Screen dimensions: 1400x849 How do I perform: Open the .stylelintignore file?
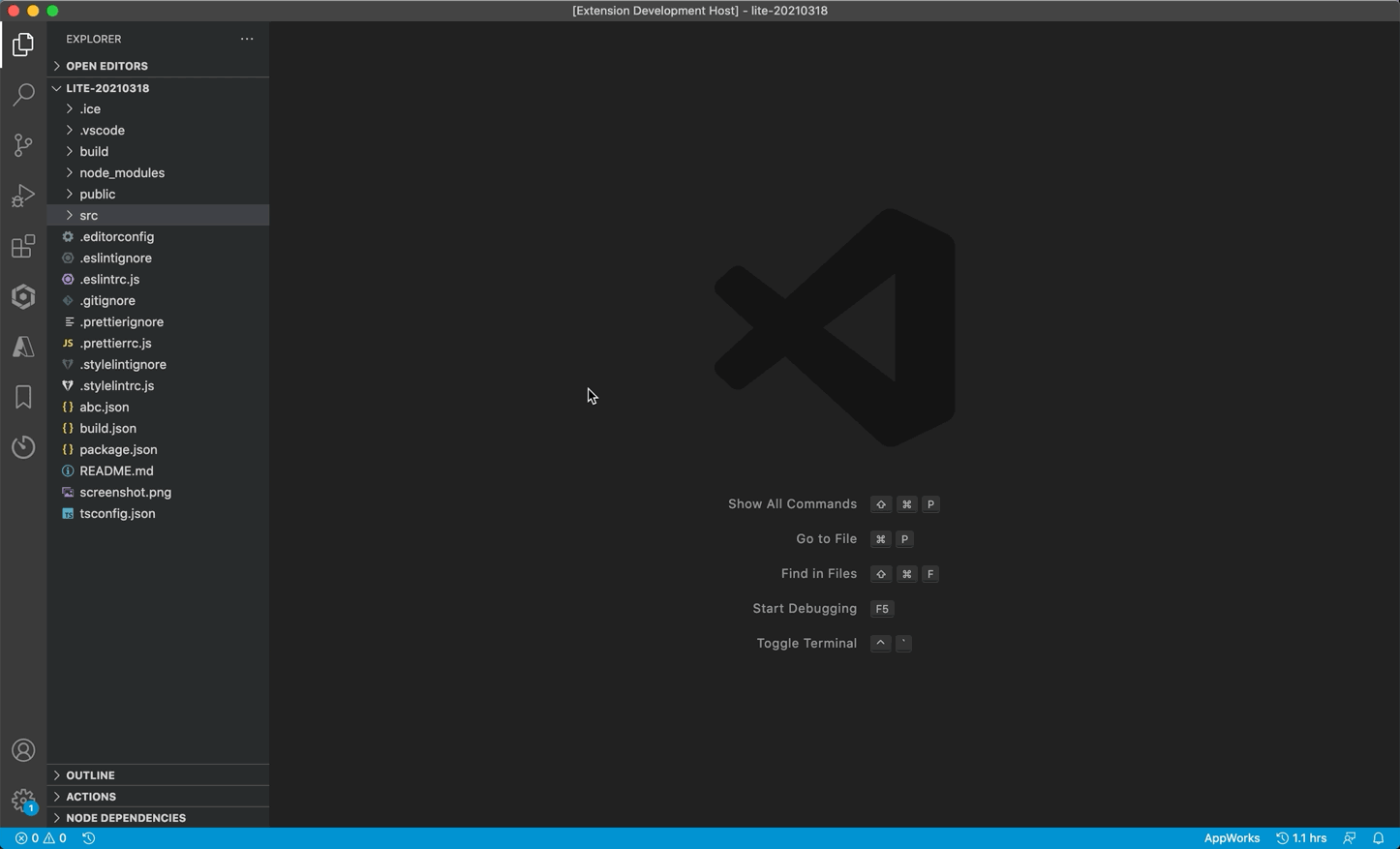coord(158,365)
